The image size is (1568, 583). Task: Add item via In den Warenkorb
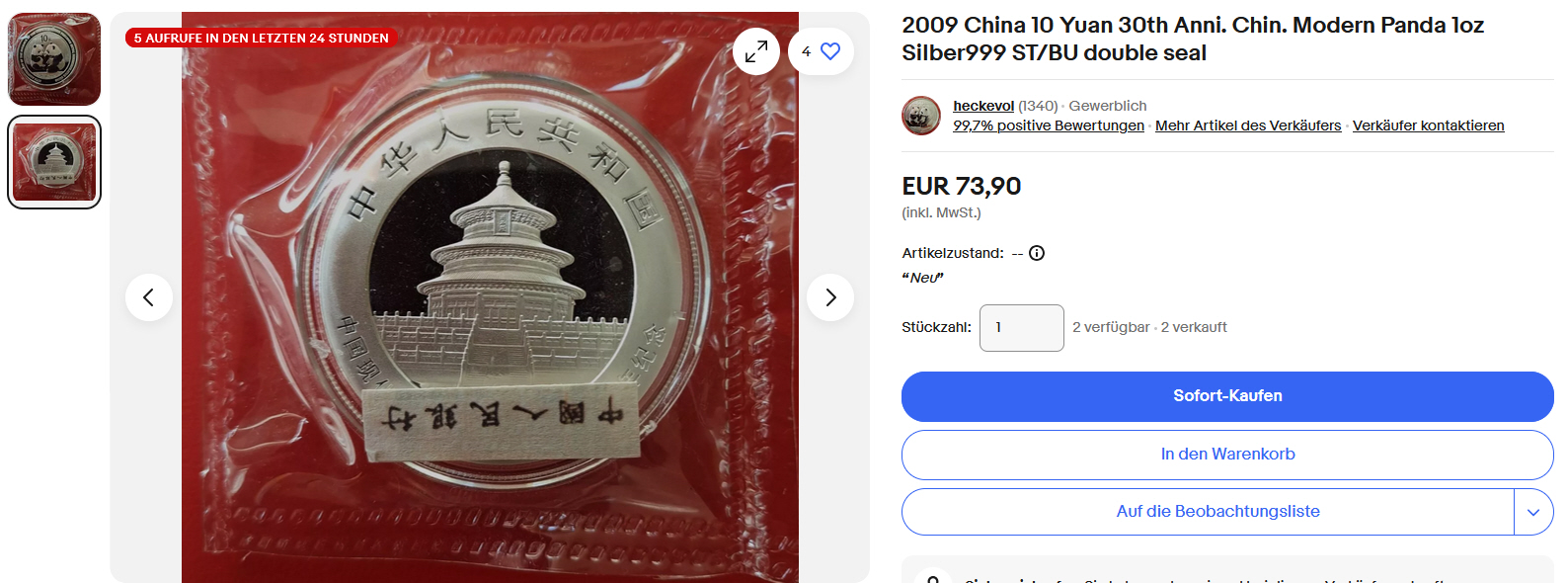tap(1227, 455)
